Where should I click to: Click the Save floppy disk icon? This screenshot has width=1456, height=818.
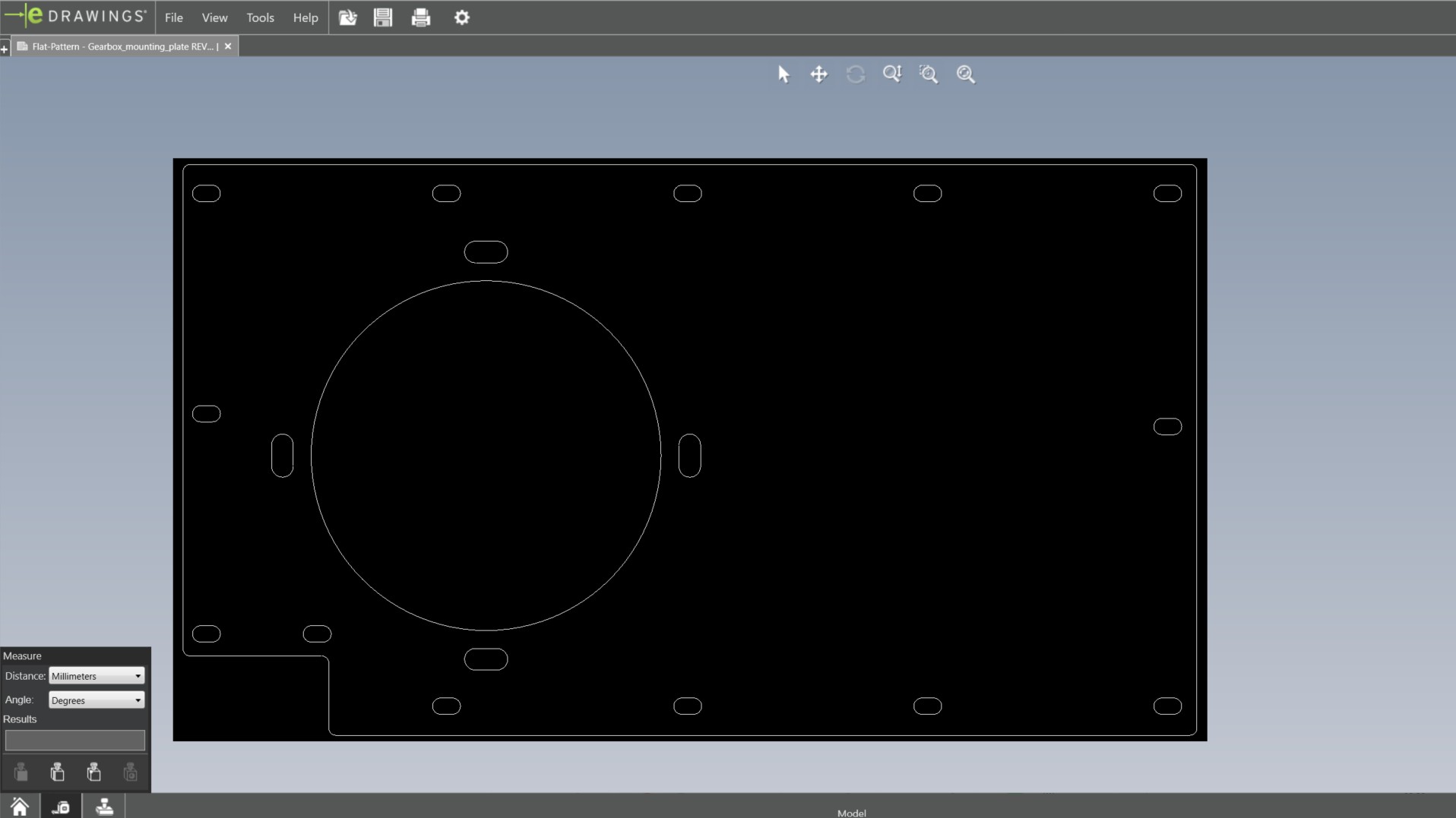pos(383,17)
